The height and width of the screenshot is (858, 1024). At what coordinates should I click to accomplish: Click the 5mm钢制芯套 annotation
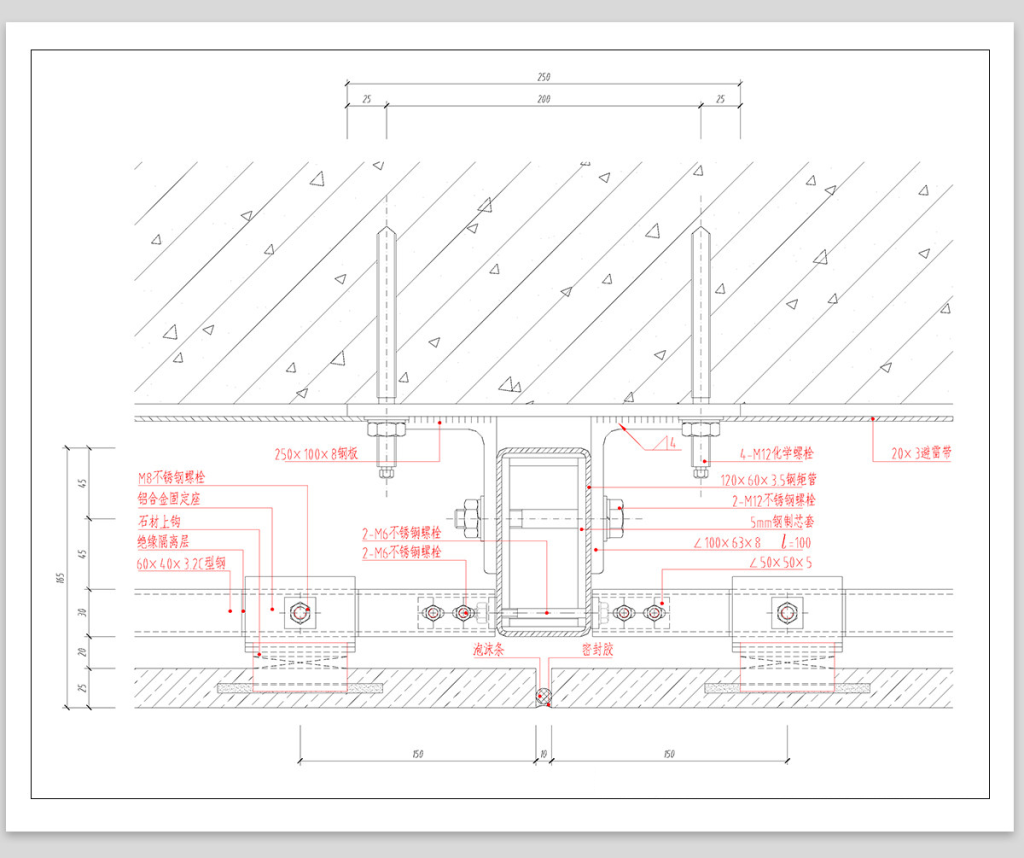point(782,521)
